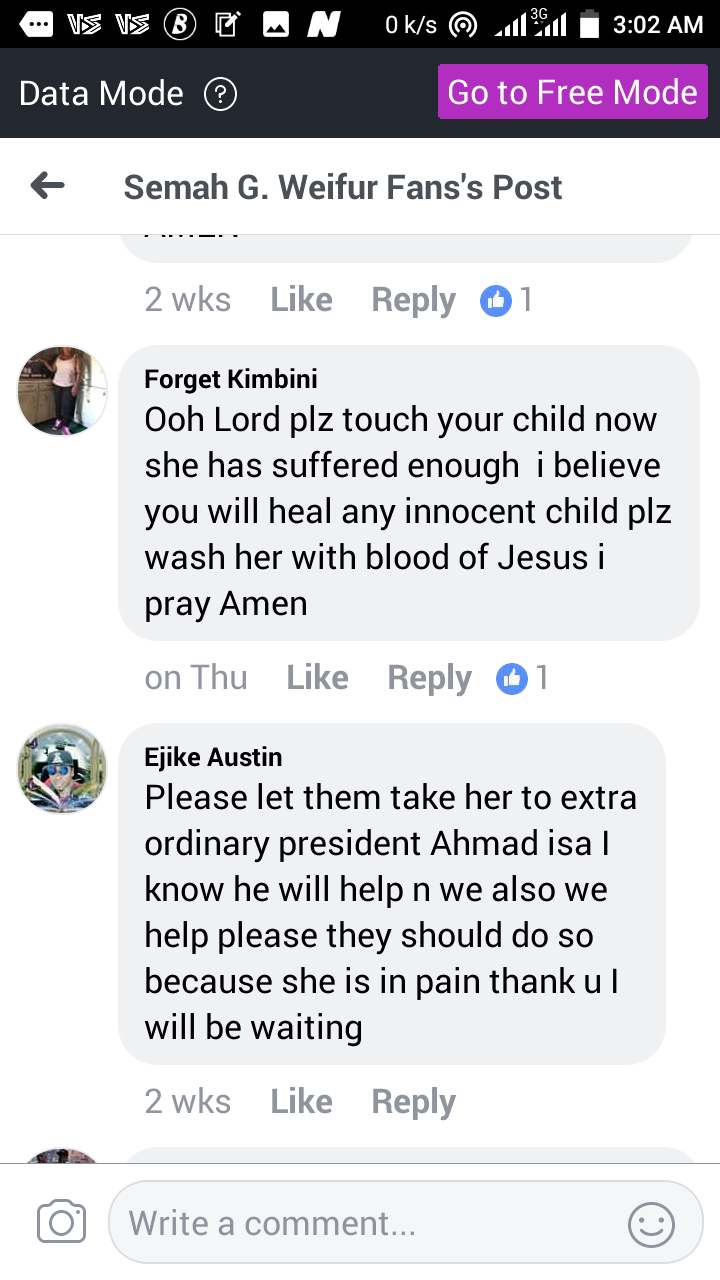
Task: Open Forget Kimbini's profile picture
Action: tap(62, 391)
